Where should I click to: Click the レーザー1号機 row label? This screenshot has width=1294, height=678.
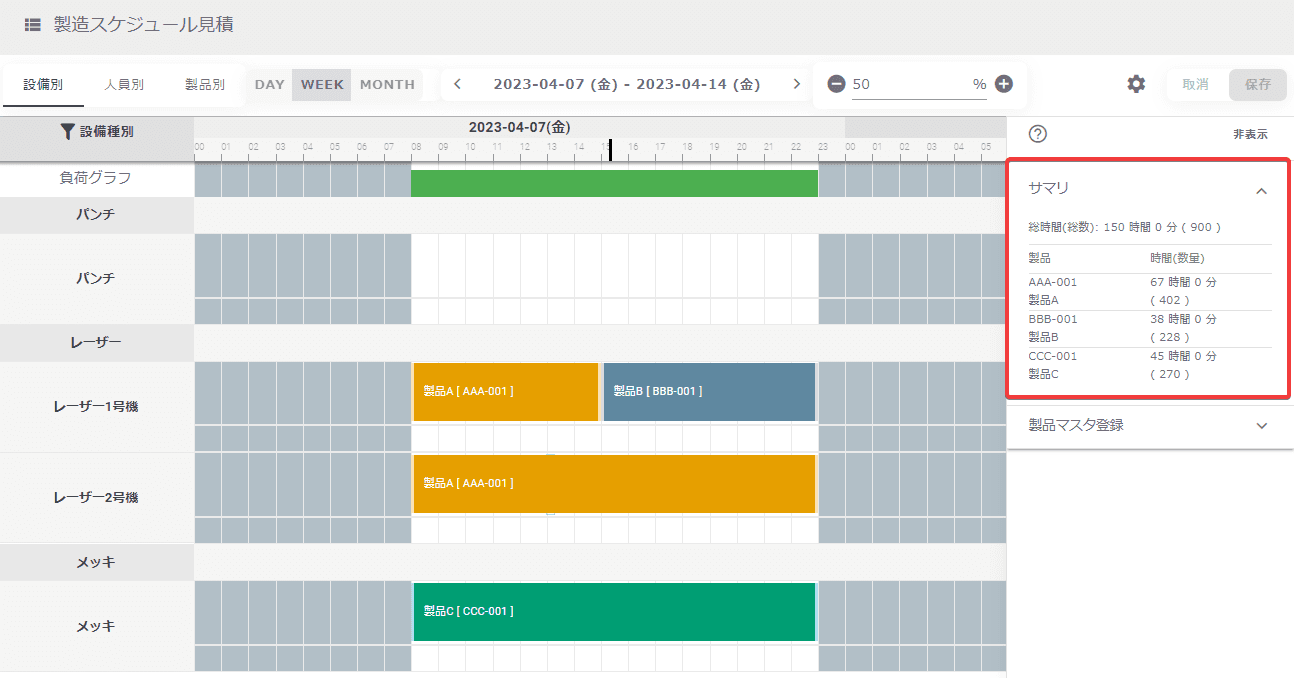click(x=97, y=407)
